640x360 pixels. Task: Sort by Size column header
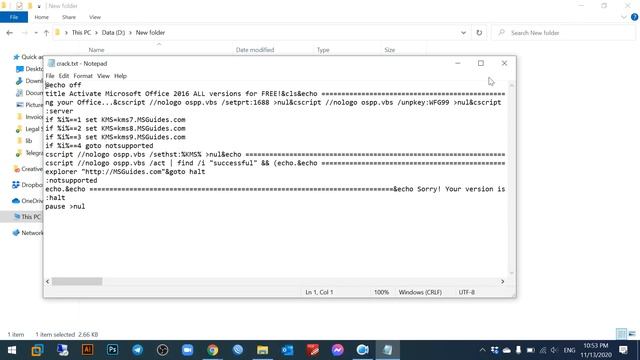[389, 50]
